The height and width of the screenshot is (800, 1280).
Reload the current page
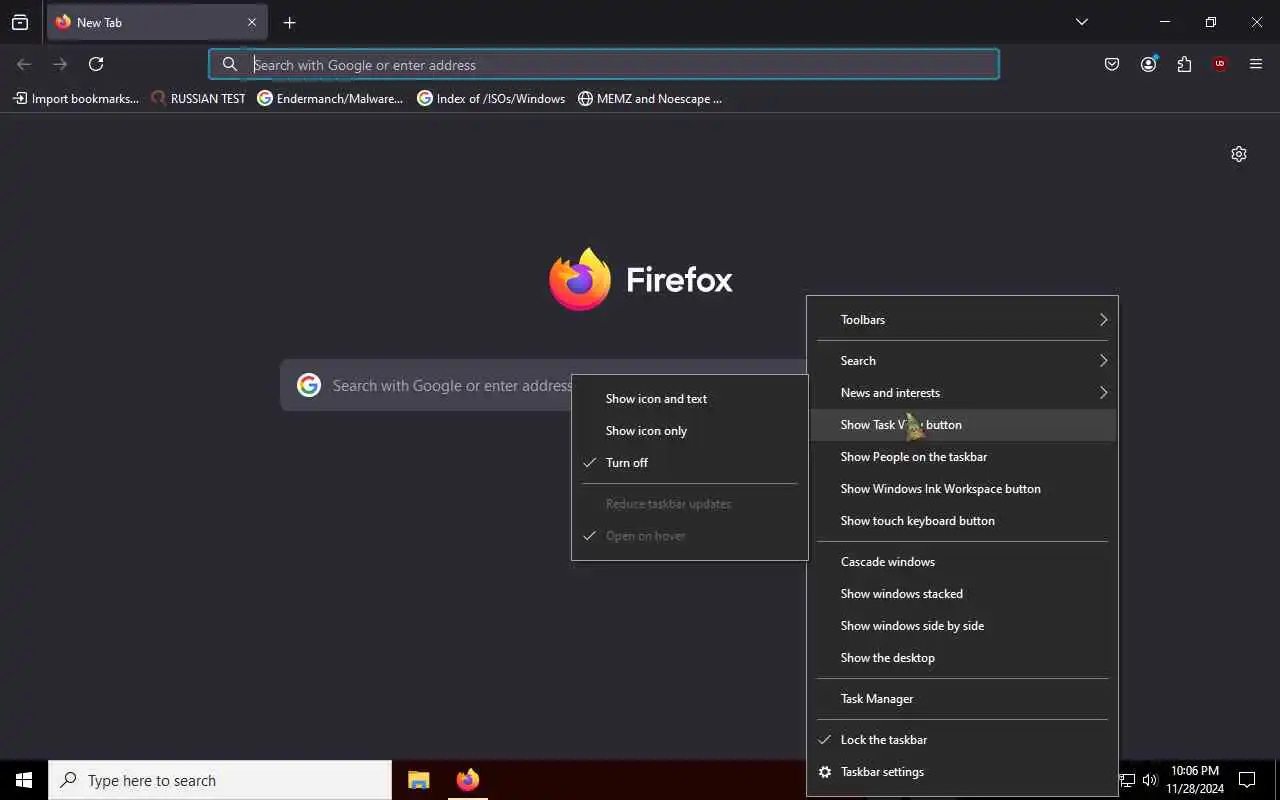(x=96, y=64)
